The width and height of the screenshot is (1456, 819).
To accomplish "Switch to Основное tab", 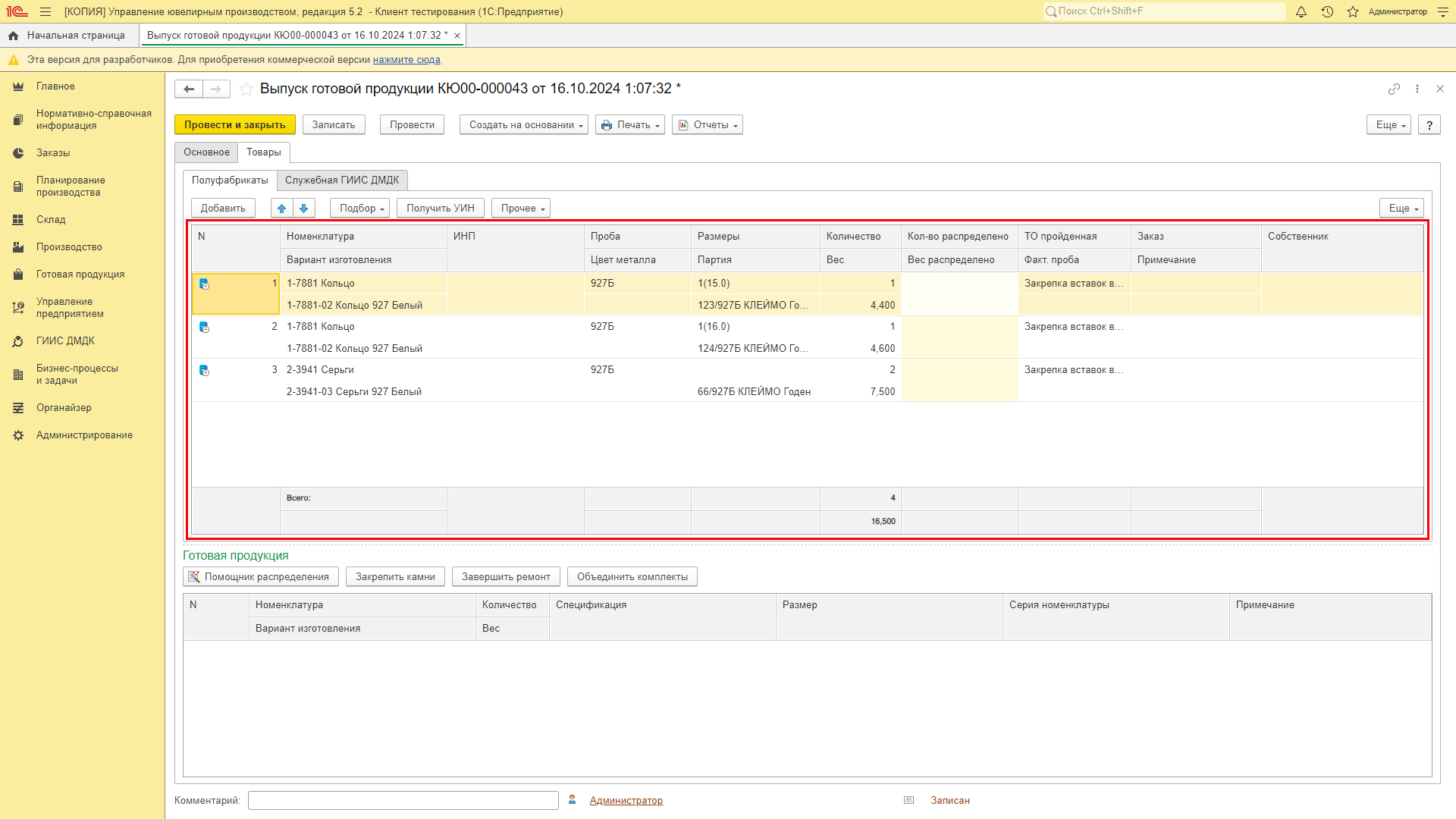I will pos(206,152).
